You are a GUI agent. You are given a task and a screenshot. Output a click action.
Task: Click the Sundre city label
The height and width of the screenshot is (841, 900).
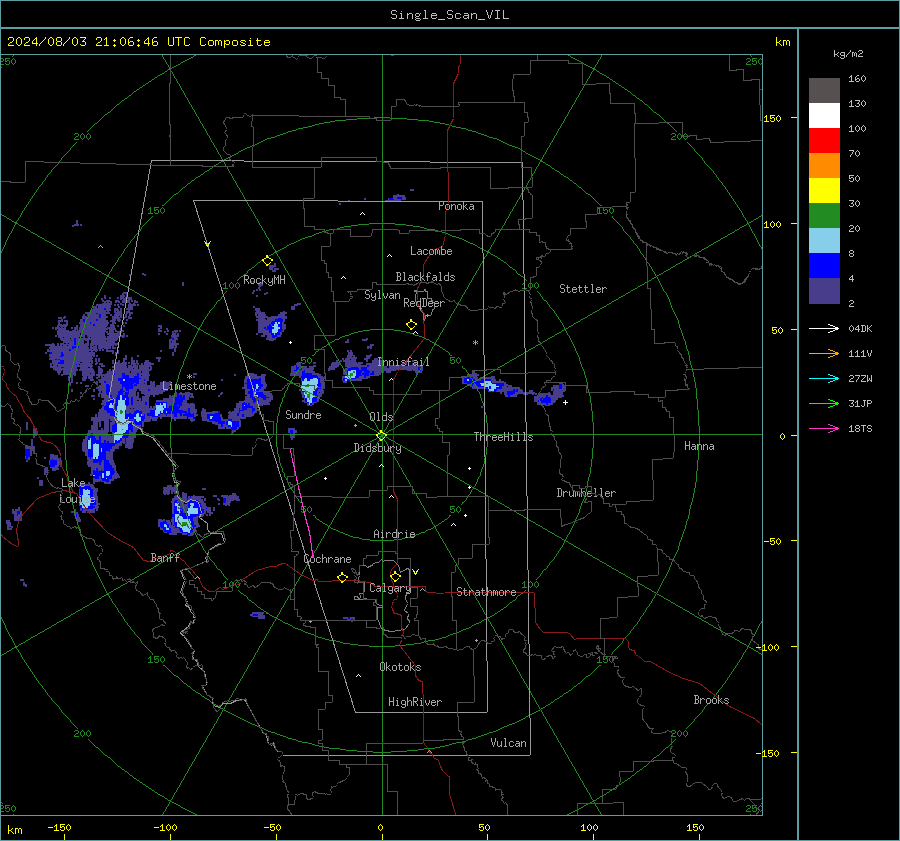click(303, 414)
